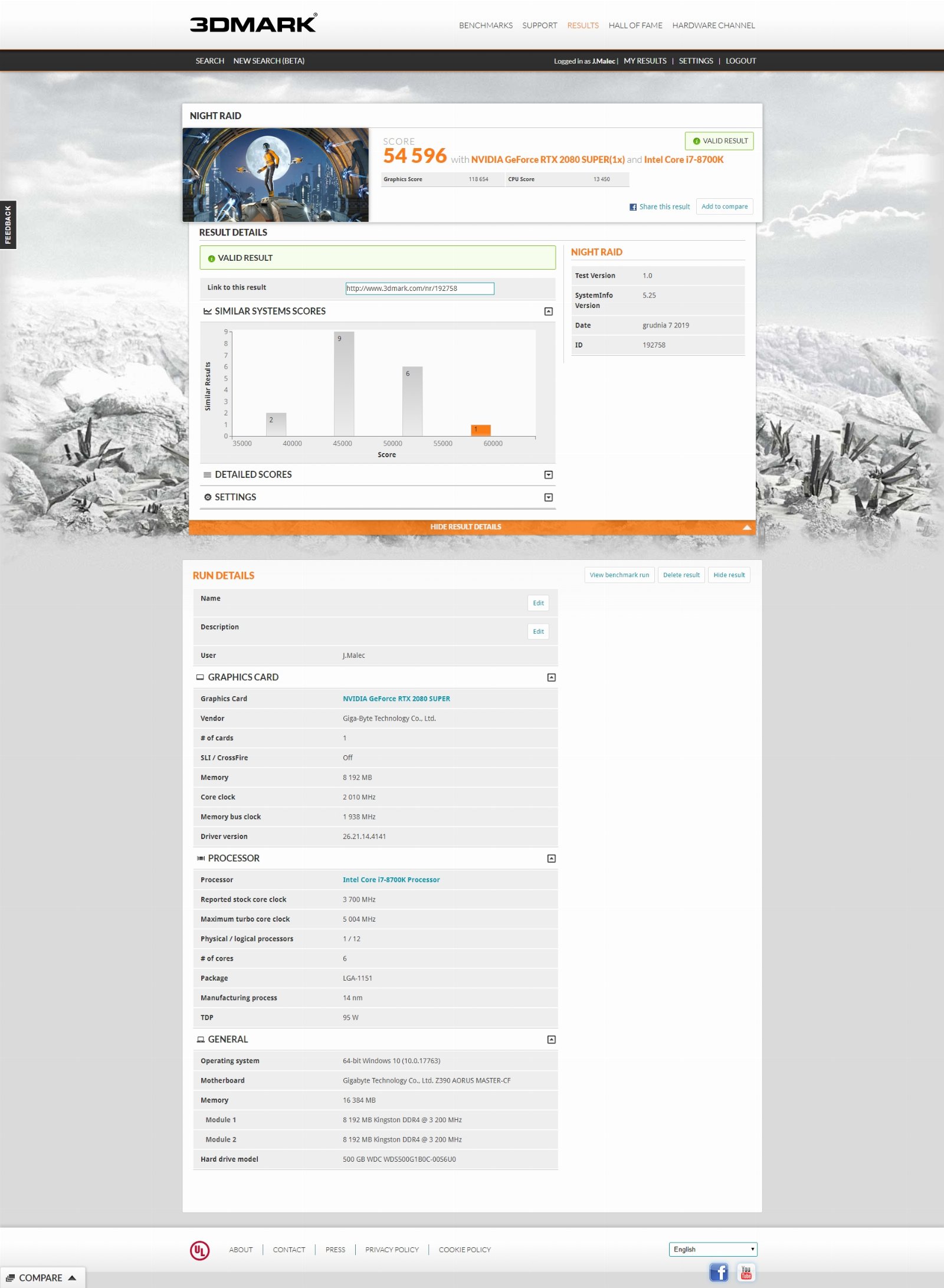
Task: Open the Support menu
Action: (x=539, y=25)
